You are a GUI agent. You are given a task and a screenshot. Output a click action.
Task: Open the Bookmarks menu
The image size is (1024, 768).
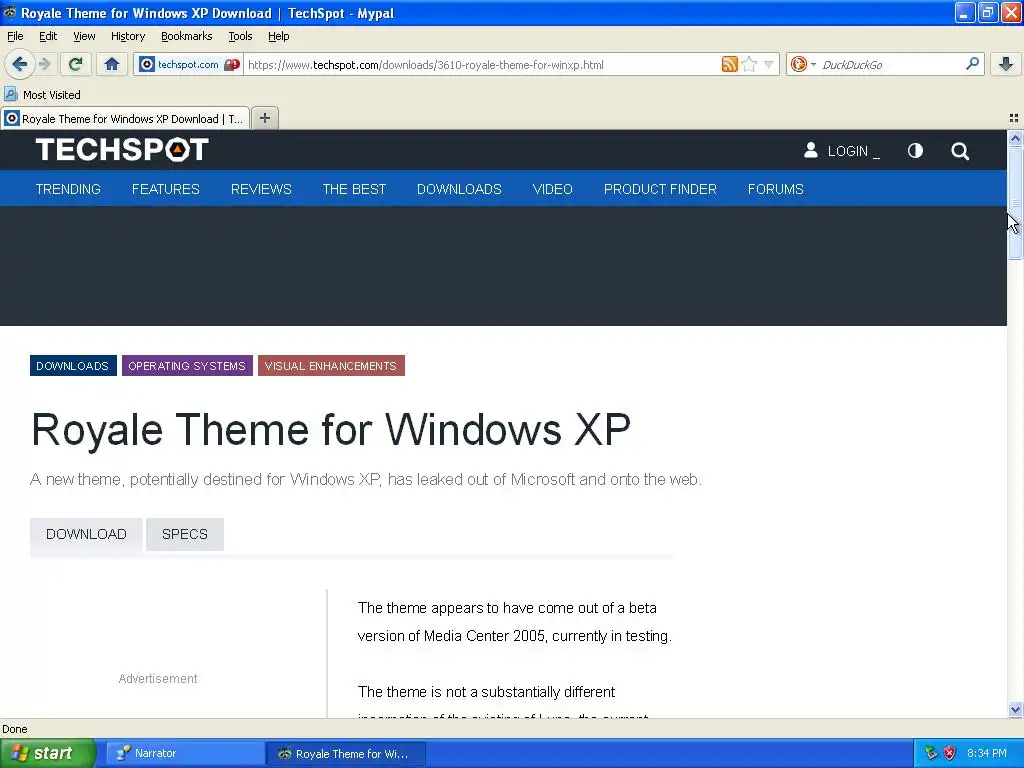pyautogui.click(x=186, y=36)
